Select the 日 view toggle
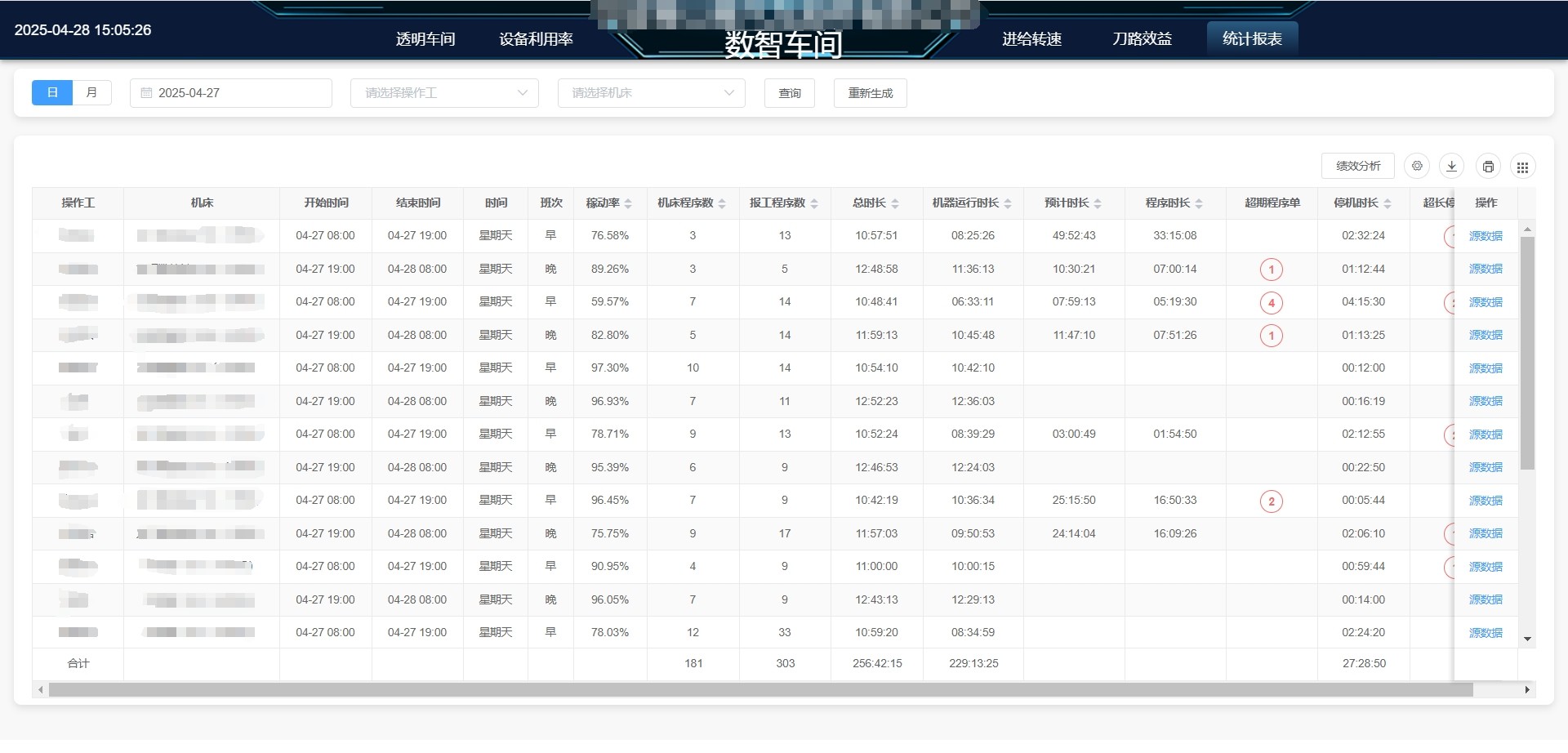Viewport: 1568px width, 753px height. (x=51, y=92)
